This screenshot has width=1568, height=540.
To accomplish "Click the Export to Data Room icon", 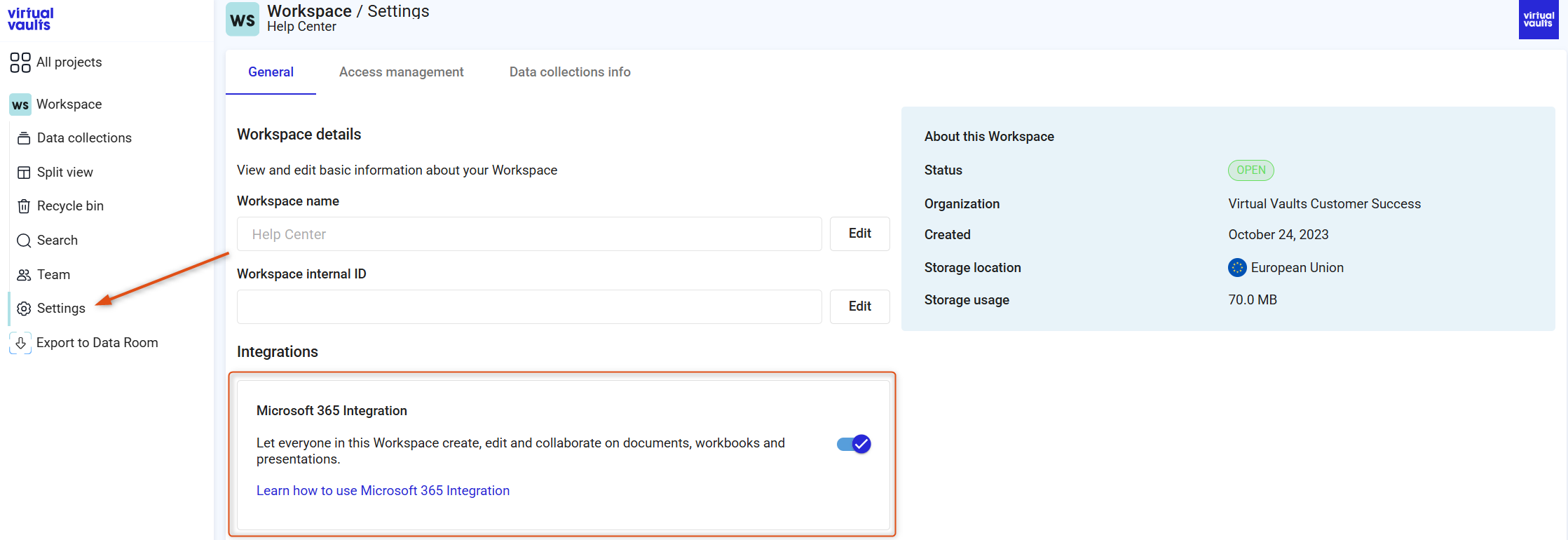I will [x=20, y=343].
